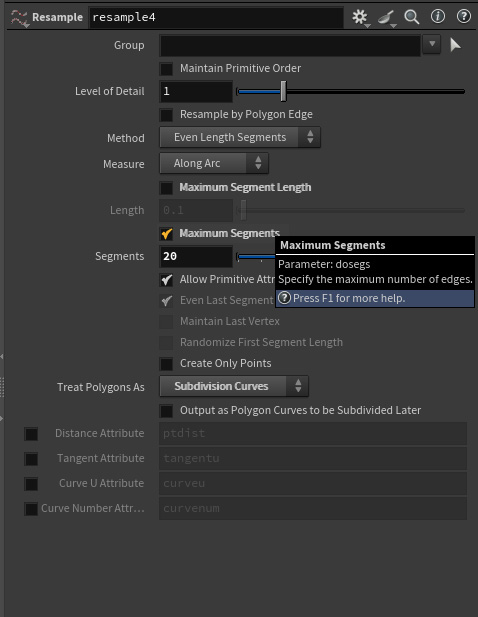This screenshot has width=478, height=617.
Task: Open the Measure Along Arc dropdown
Action: [214, 163]
